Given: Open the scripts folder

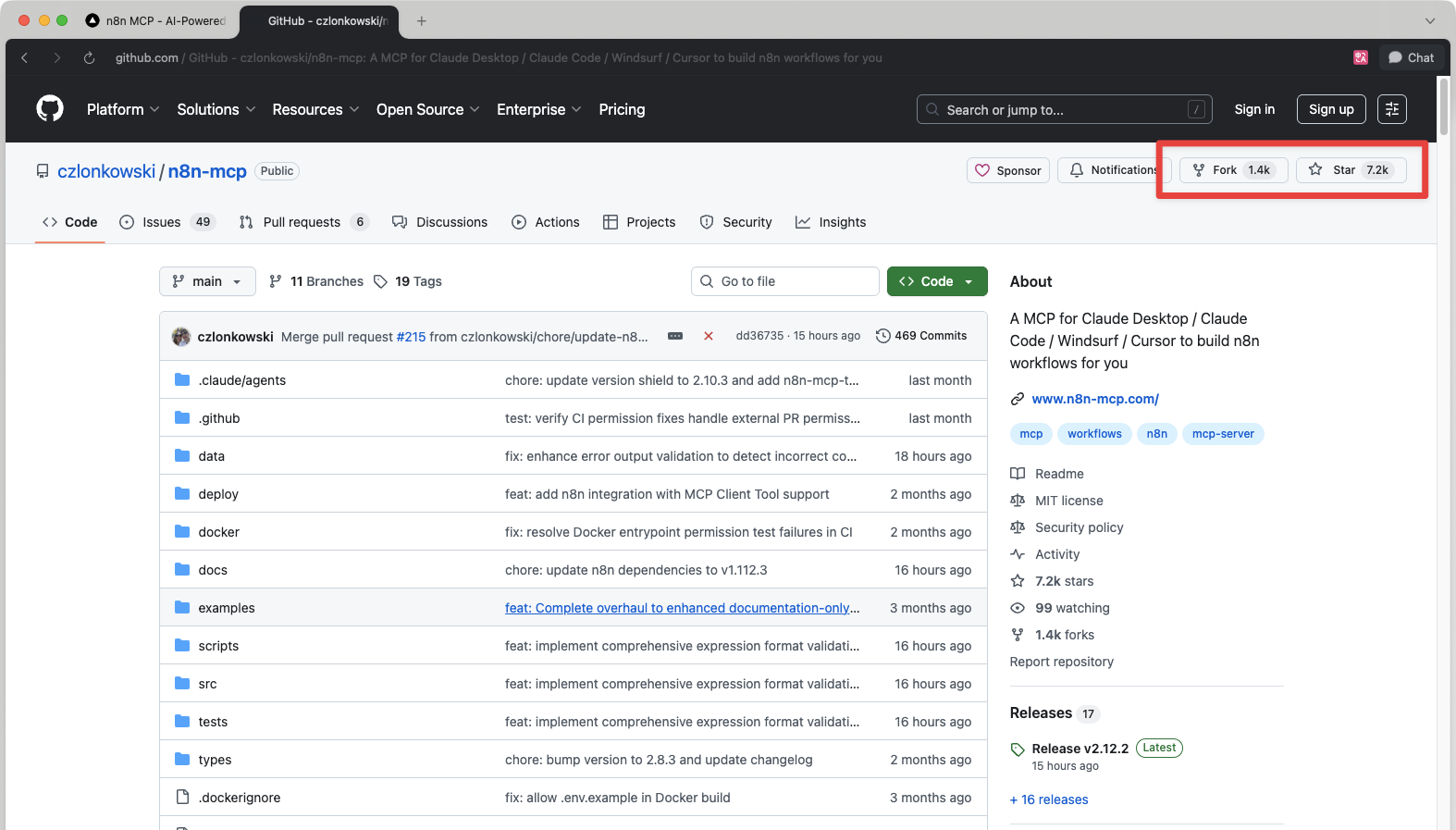Looking at the screenshot, I should (x=218, y=646).
